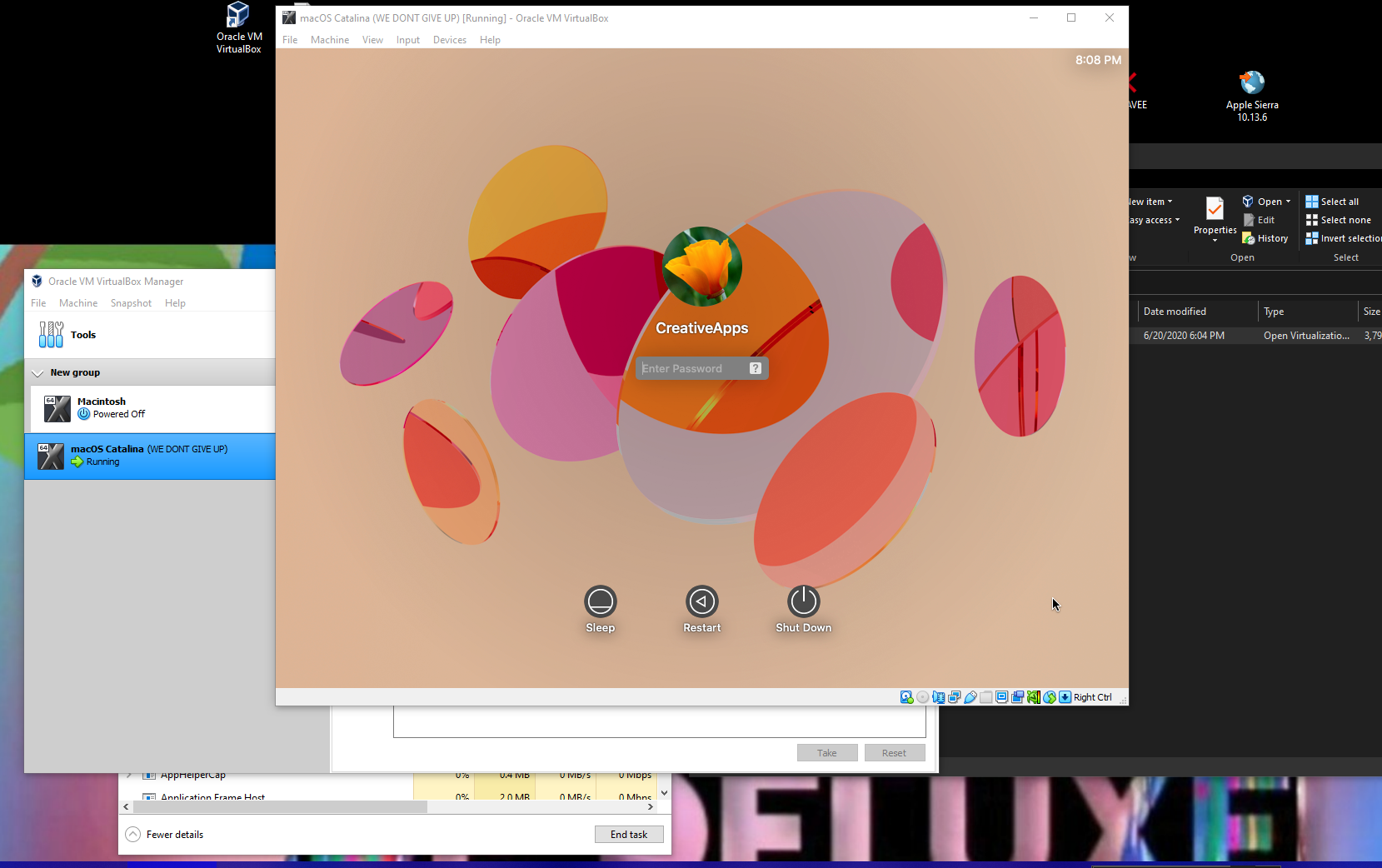Image resolution: width=1382 pixels, height=868 pixels.
Task: Collapse the New group chevron
Action: (37, 372)
